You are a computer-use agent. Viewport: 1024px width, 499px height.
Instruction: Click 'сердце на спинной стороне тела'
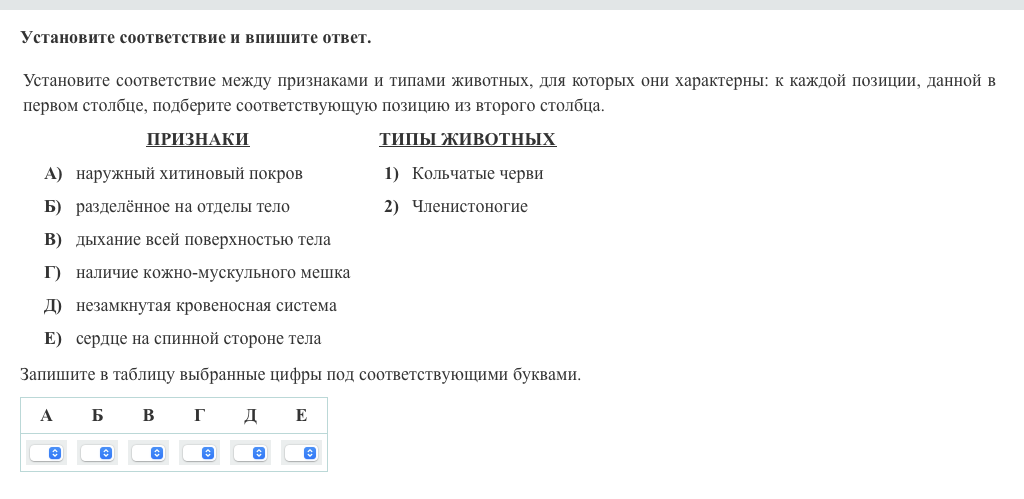(198, 339)
